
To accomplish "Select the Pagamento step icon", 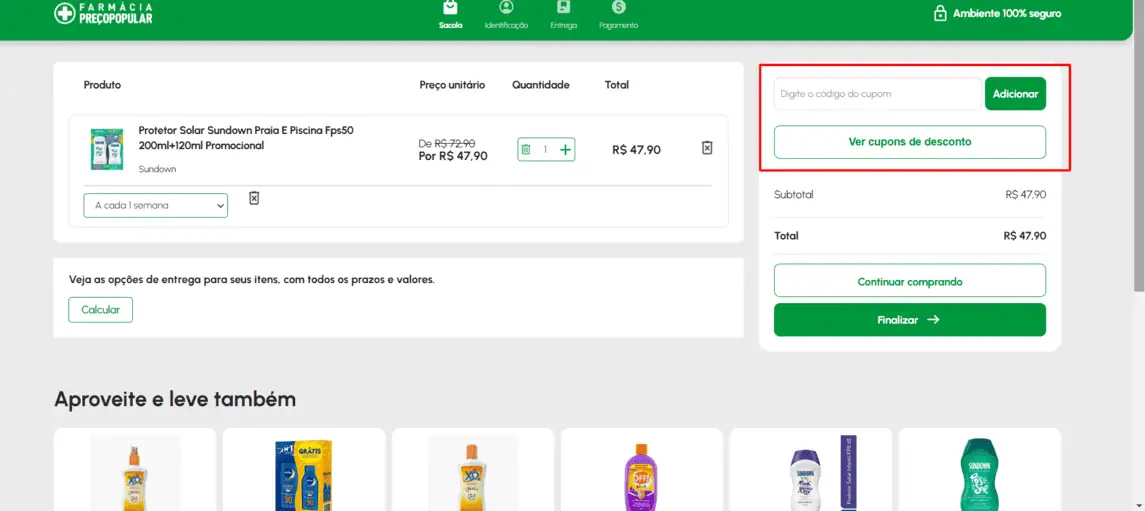I will coord(619,7).
